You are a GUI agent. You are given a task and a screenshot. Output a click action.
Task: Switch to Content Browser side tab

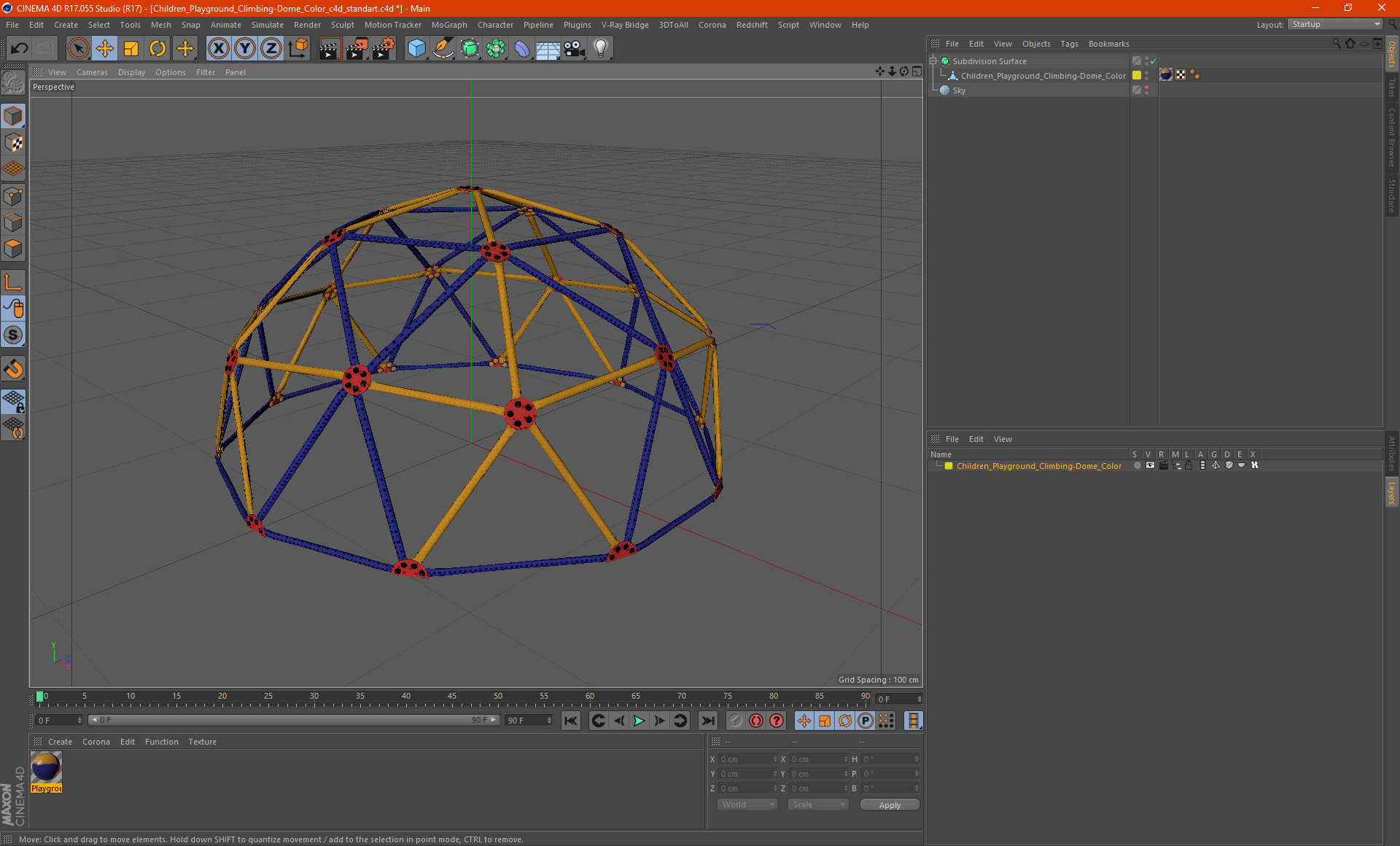point(1391,137)
